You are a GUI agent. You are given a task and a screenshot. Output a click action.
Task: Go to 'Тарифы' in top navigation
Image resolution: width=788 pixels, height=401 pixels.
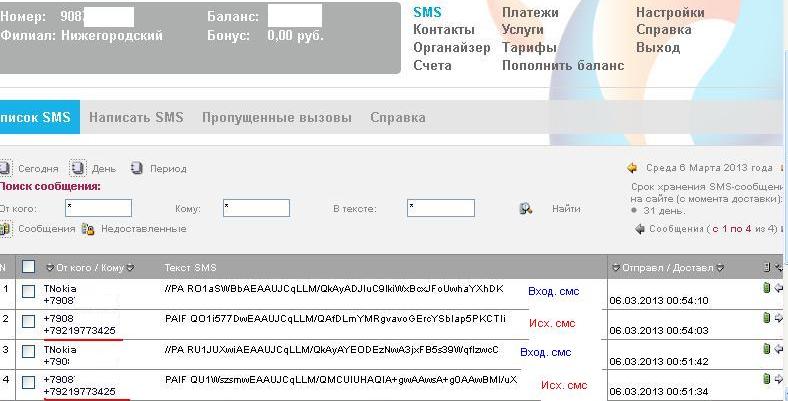[x=529, y=47]
